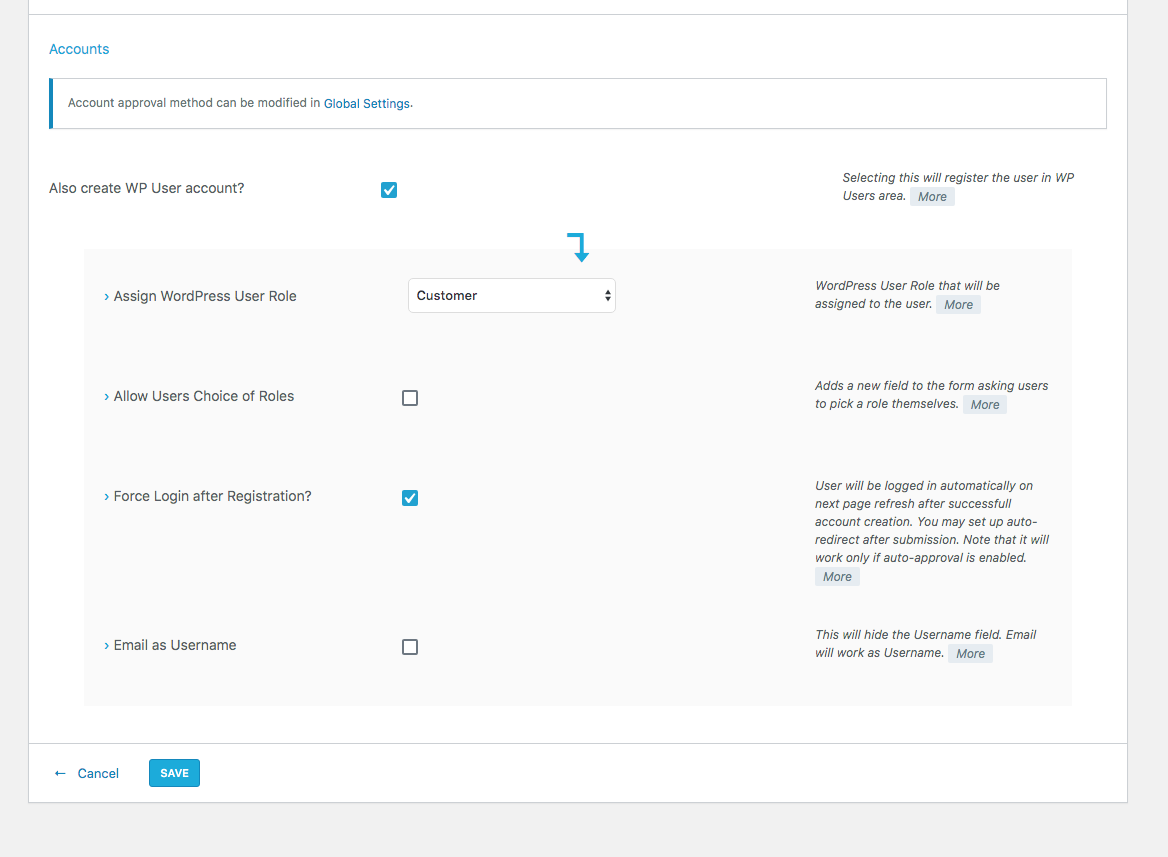Check the Email as Username box
Image resolution: width=1168 pixels, height=857 pixels.
pyautogui.click(x=410, y=647)
